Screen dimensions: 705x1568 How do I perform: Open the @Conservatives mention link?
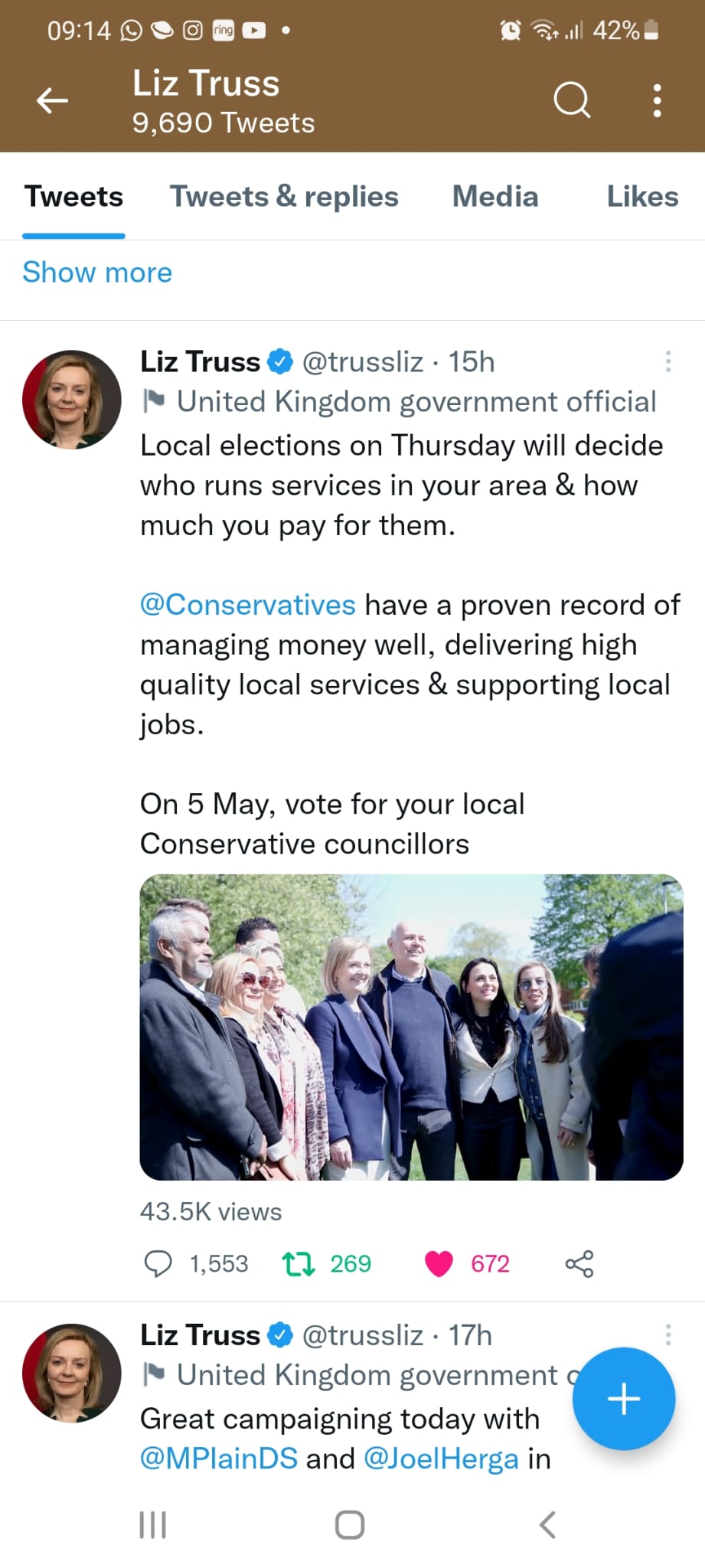click(248, 605)
